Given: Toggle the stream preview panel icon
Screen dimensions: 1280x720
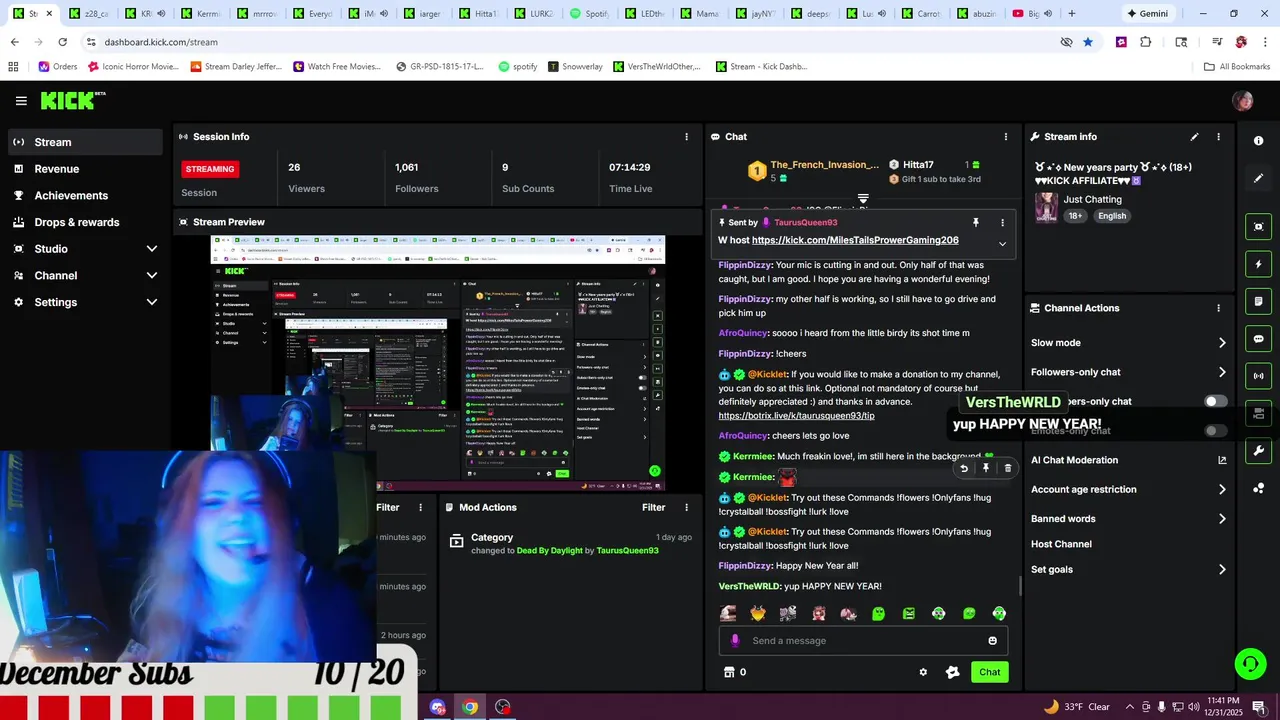Looking at the screenshot, I should (x=1258, y=227).
